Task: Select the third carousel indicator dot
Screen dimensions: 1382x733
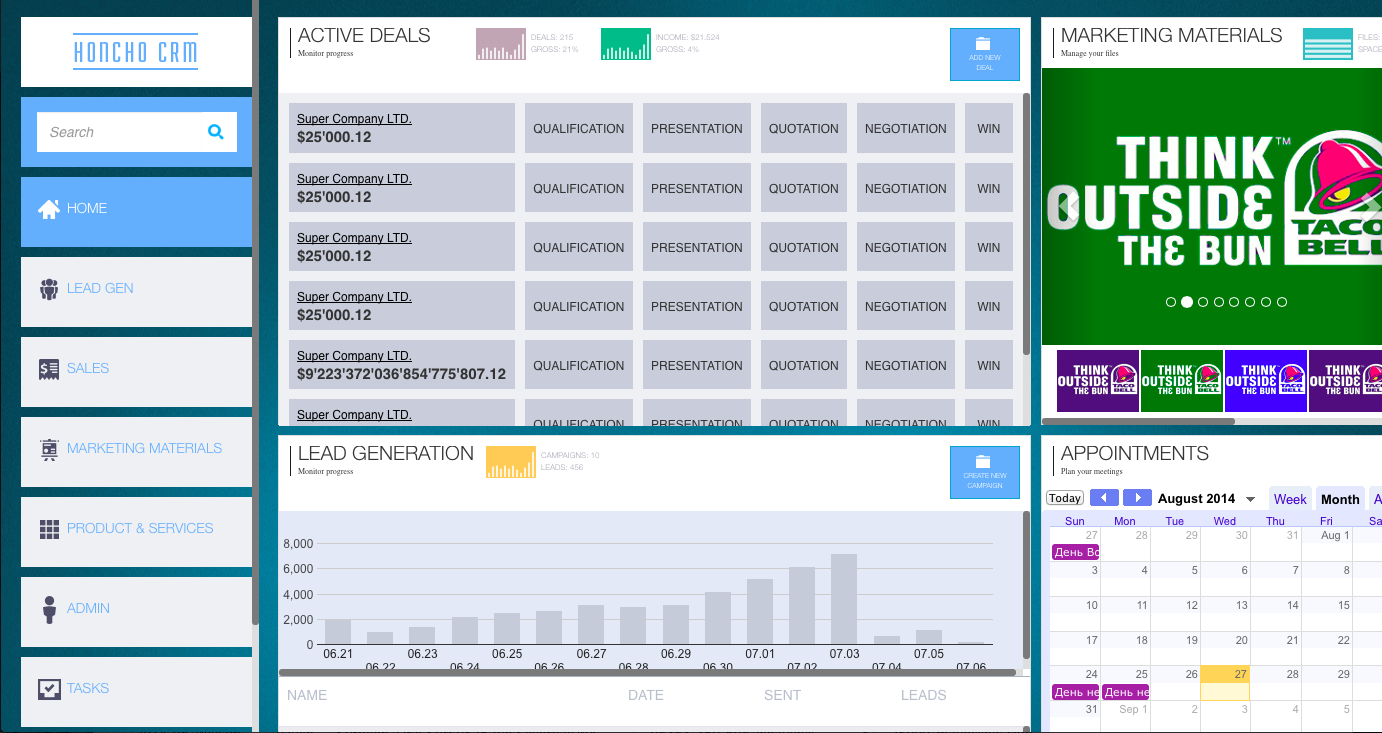Action: coord(1203,302)
